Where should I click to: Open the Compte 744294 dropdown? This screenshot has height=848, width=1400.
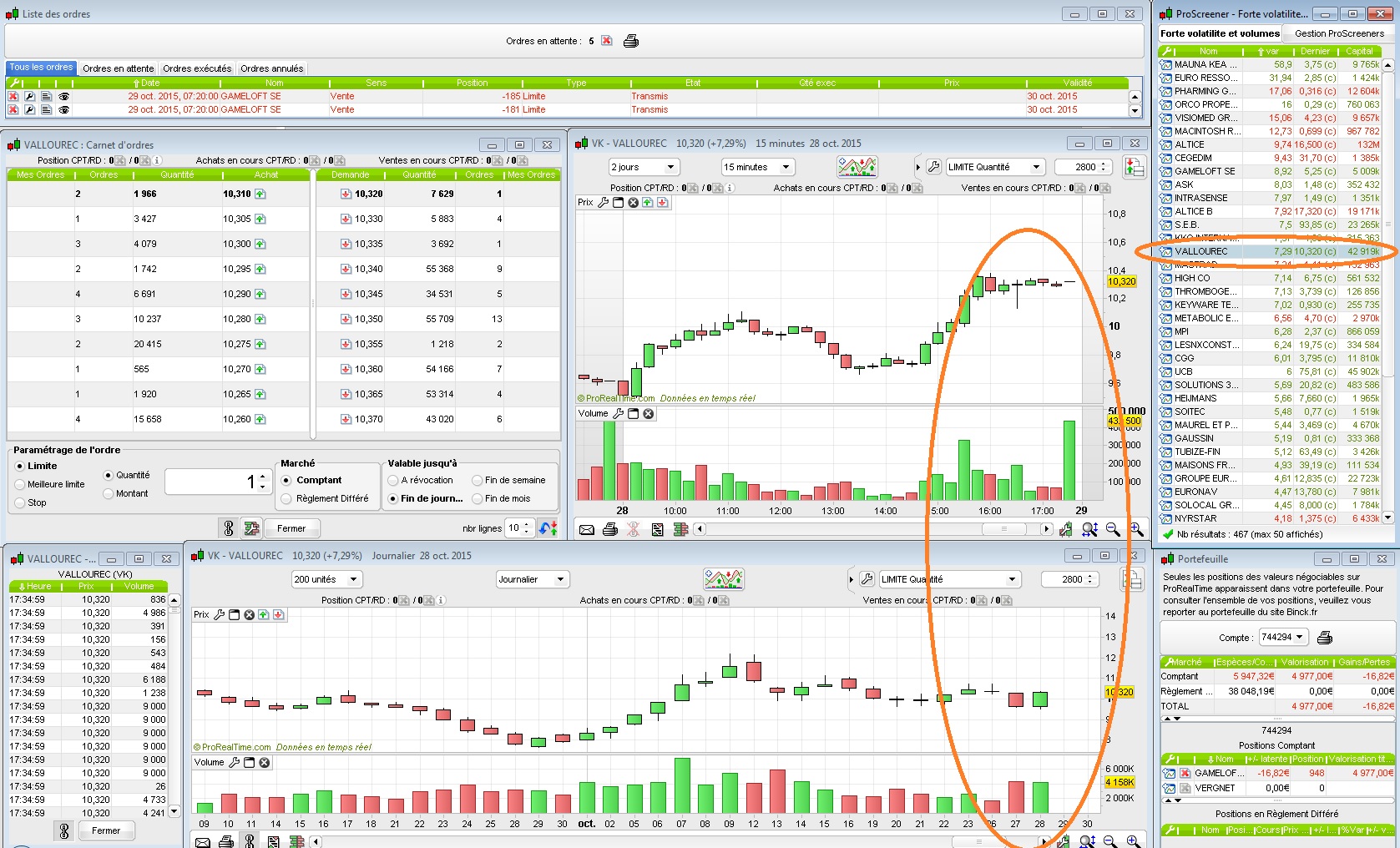1283,637
